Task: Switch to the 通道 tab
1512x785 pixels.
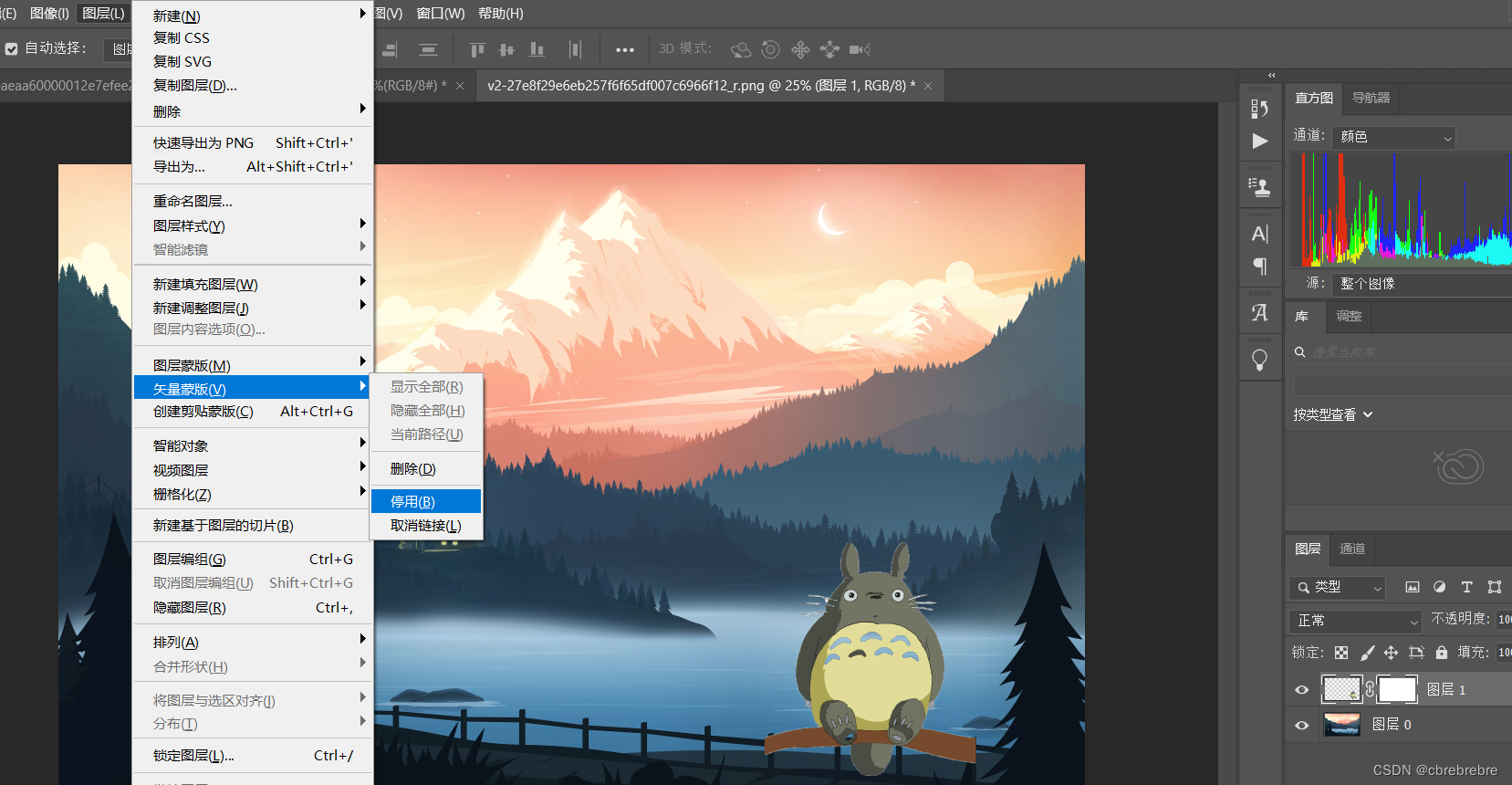Action: point(1352,549)
